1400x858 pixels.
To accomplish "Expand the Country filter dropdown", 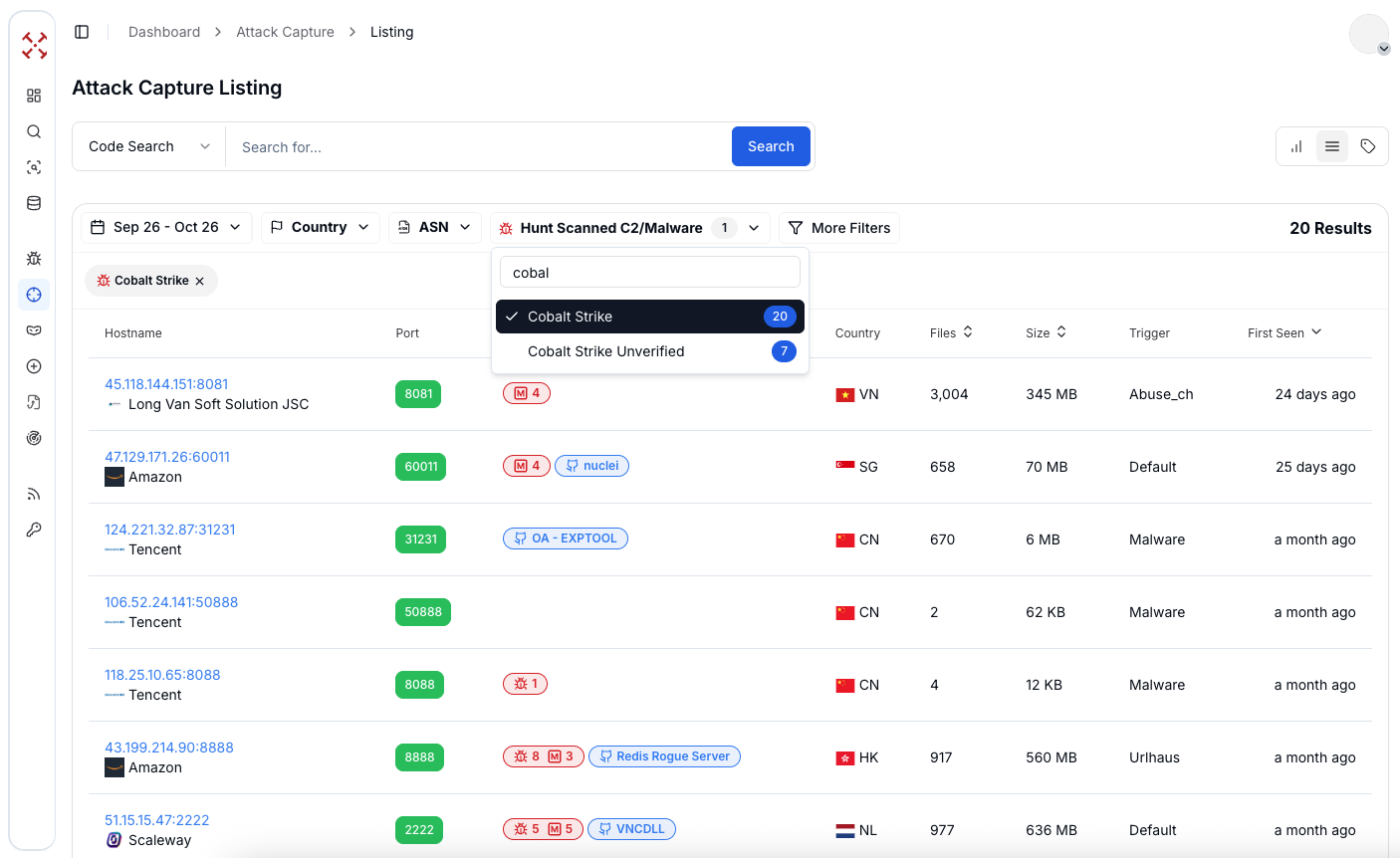I will coord(320,227).
